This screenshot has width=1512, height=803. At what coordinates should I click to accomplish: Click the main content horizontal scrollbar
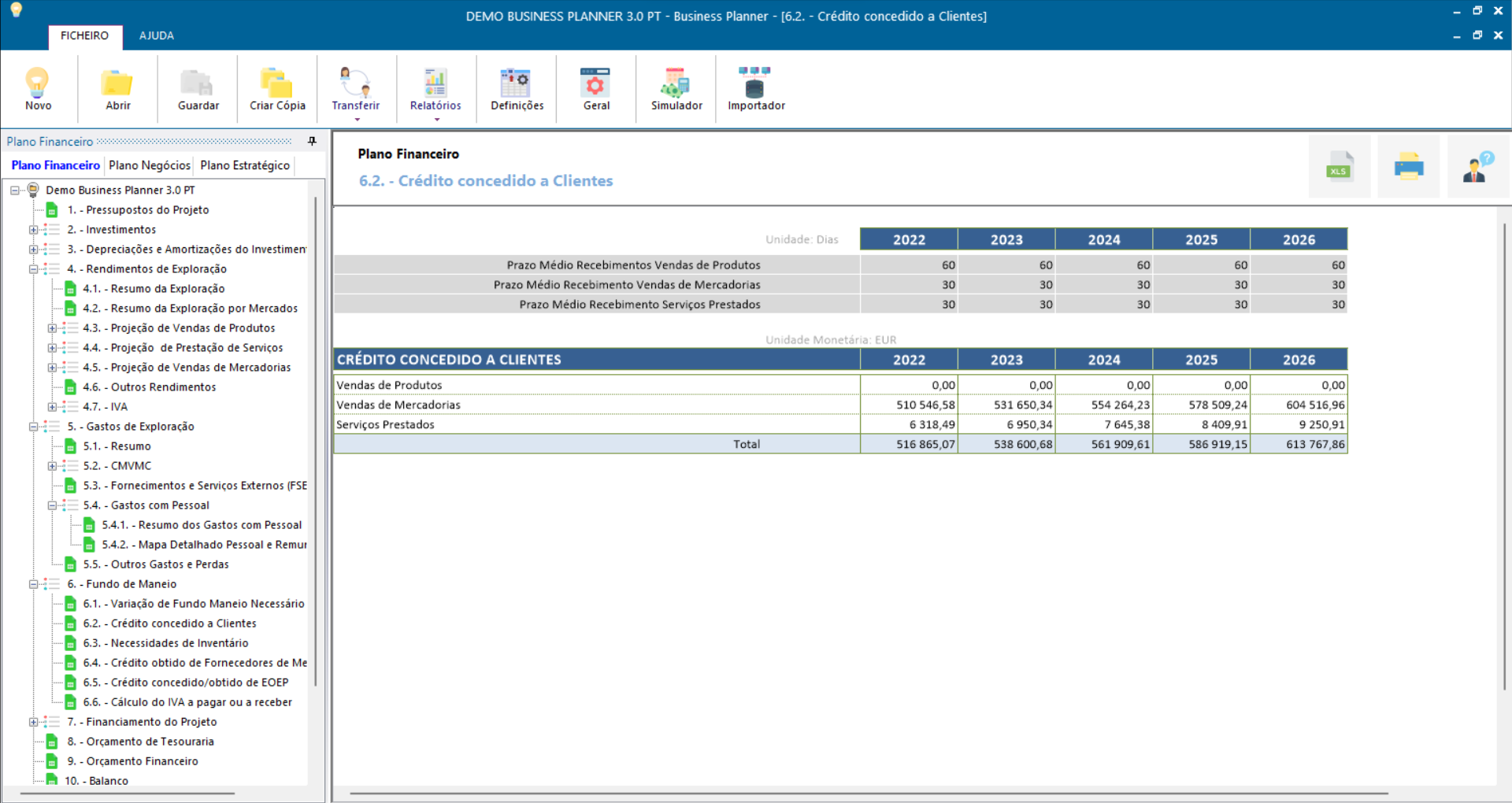(868, 793)
